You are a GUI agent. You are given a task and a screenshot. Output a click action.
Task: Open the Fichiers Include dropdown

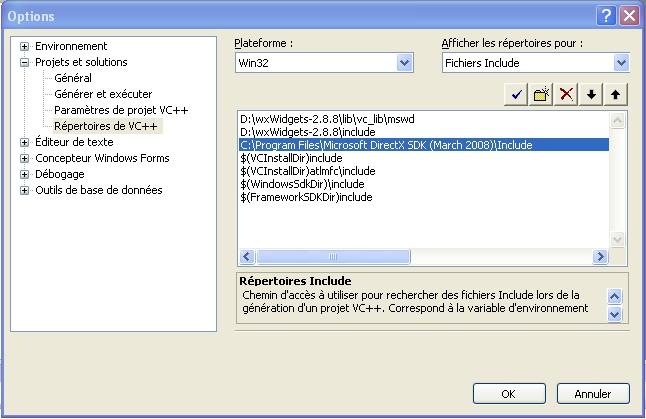pyautogui.click(x=621, y=63)
